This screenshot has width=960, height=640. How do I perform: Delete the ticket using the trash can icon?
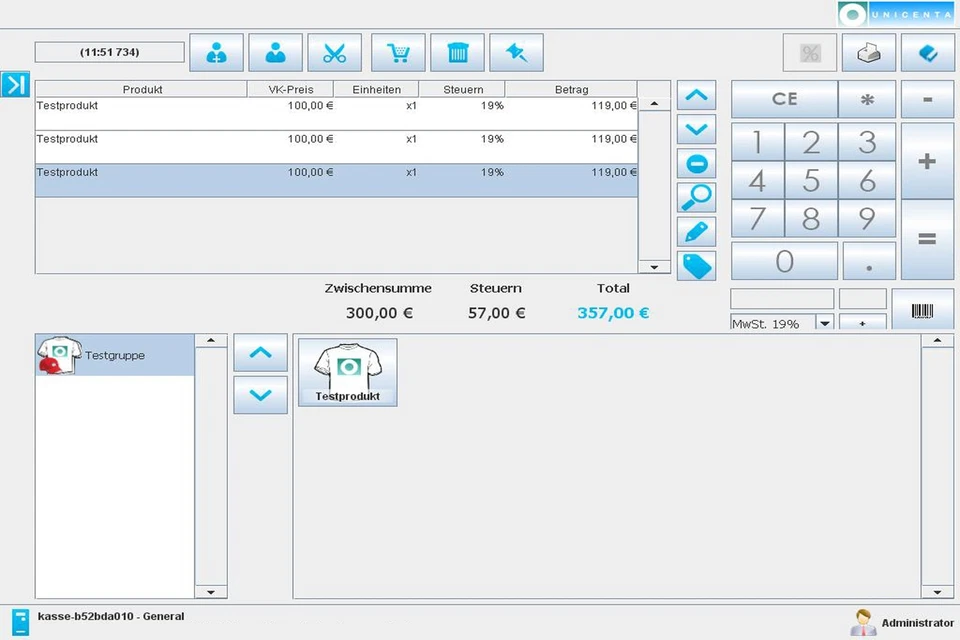click(457, 53)
